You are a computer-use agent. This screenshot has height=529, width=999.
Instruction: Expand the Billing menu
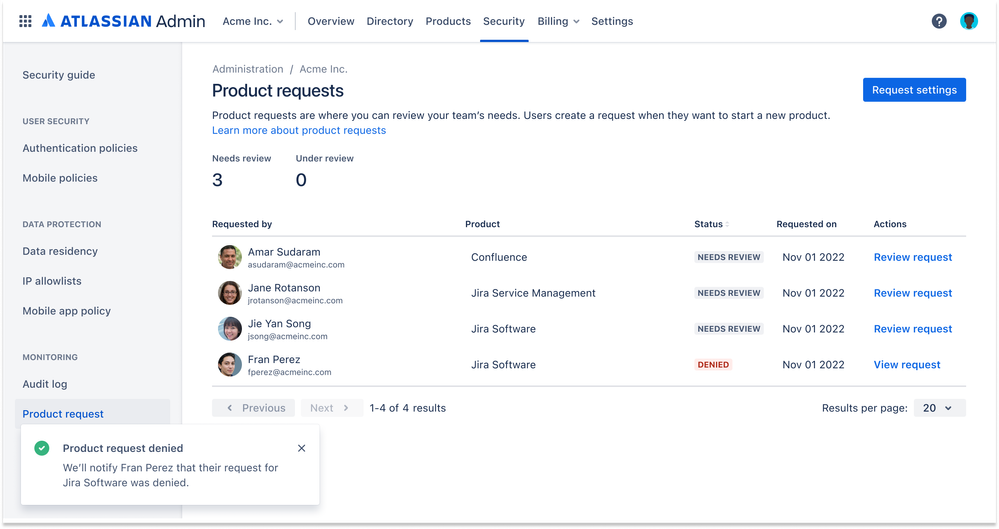[558, 21]
